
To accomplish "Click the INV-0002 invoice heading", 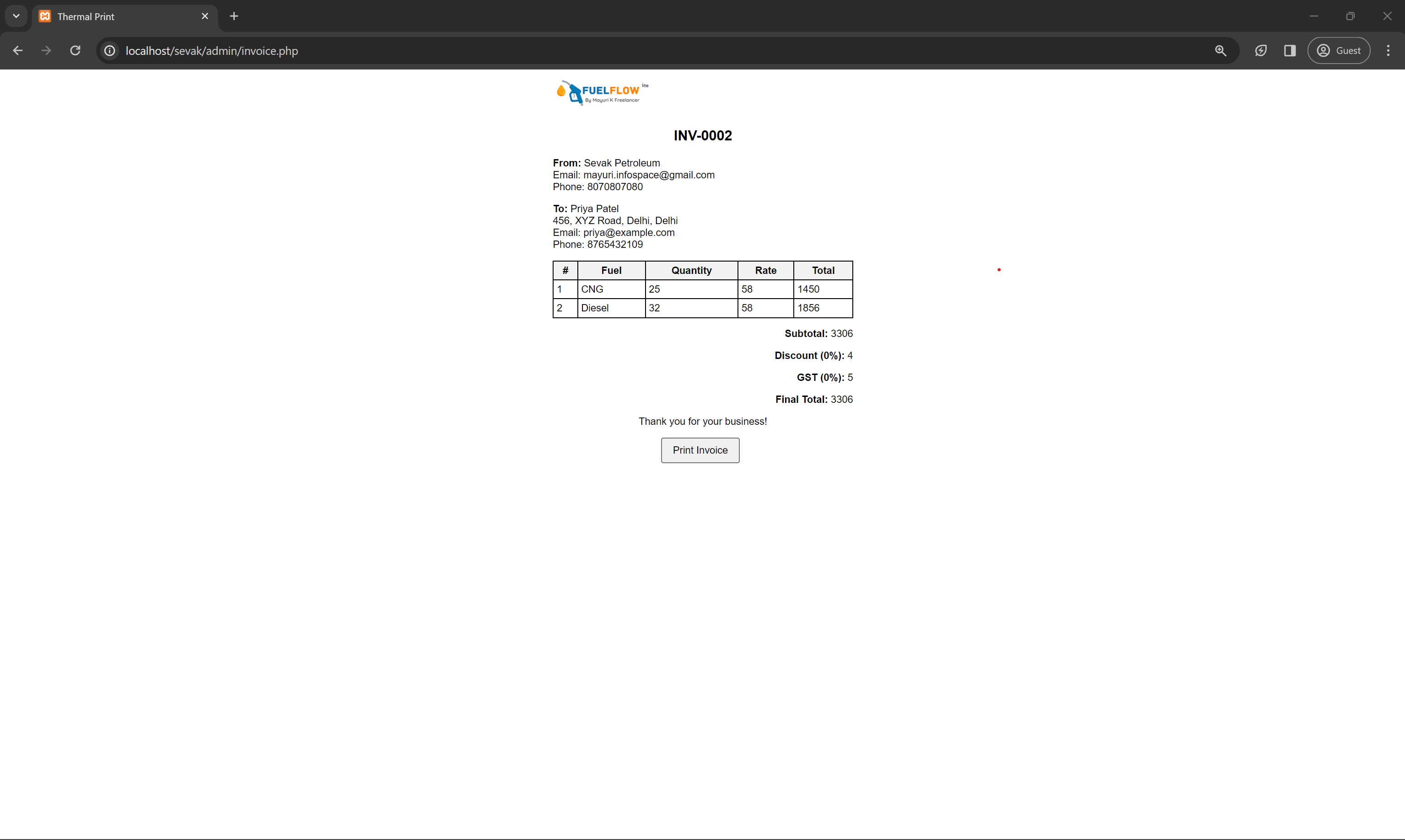I will coord(702,136).
